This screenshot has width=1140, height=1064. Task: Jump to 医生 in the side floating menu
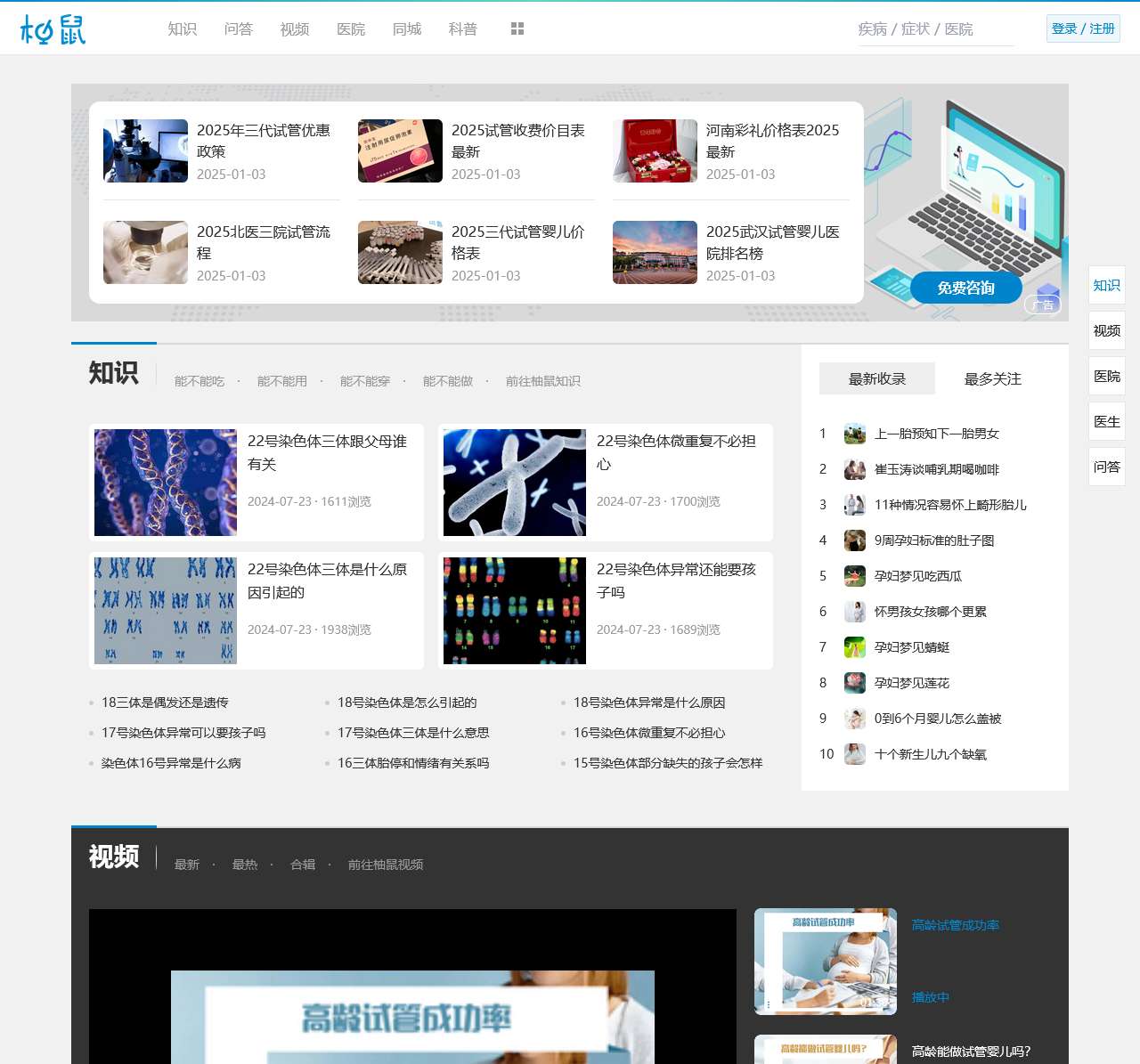click(1106, 421)
